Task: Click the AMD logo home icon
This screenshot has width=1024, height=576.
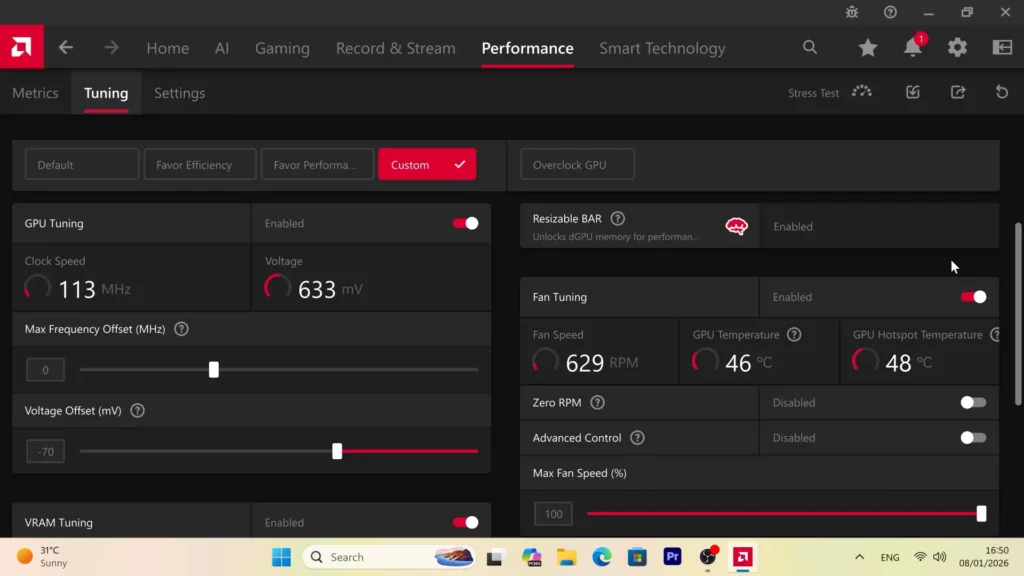Action: (22, 47)
